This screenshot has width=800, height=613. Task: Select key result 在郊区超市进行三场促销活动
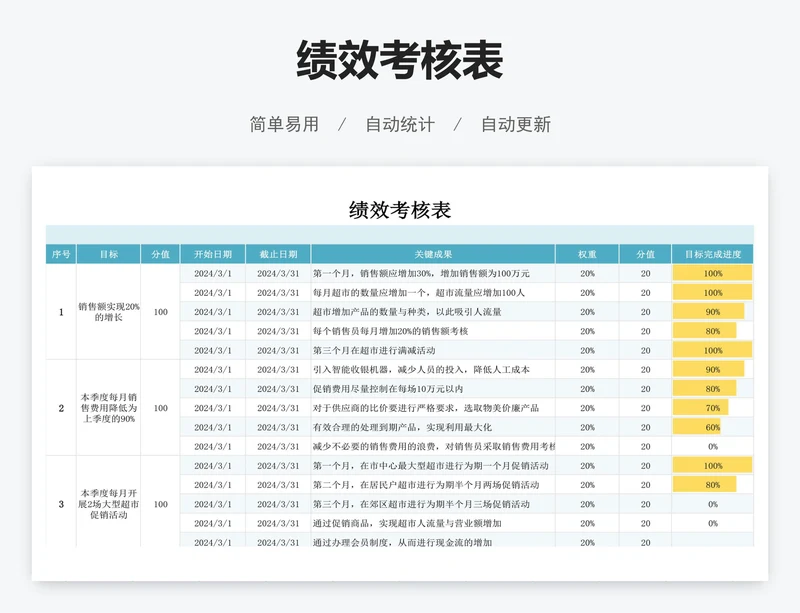(x=433, y=504)
